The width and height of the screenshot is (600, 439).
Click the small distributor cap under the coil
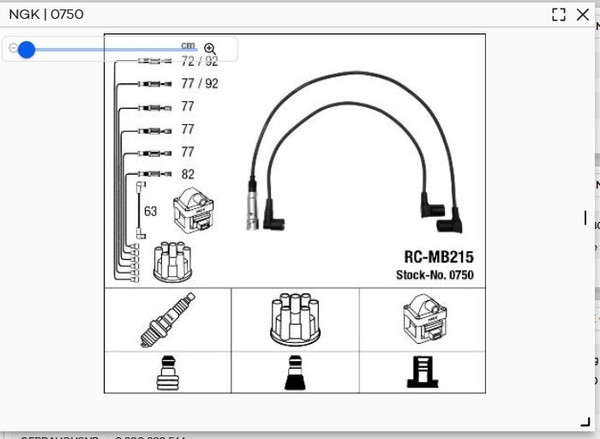(x=172, y=262)
